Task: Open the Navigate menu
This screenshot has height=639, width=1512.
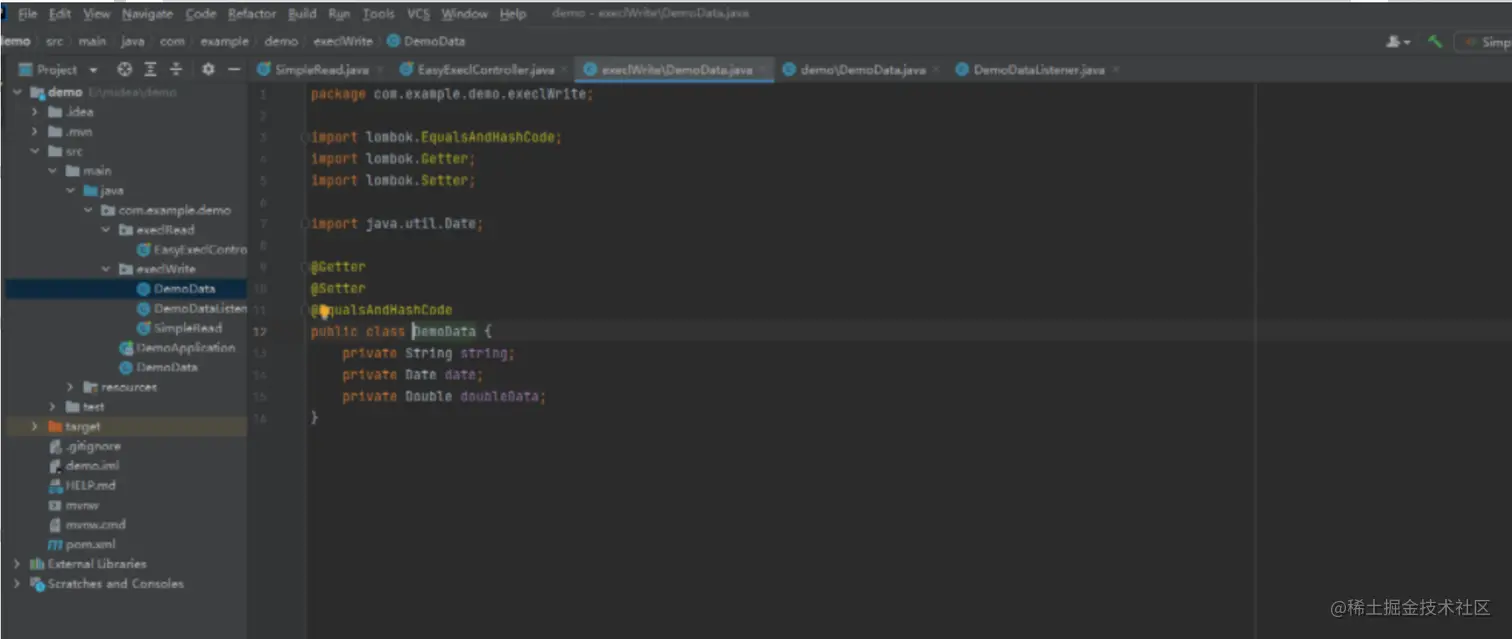Action: 147,14
